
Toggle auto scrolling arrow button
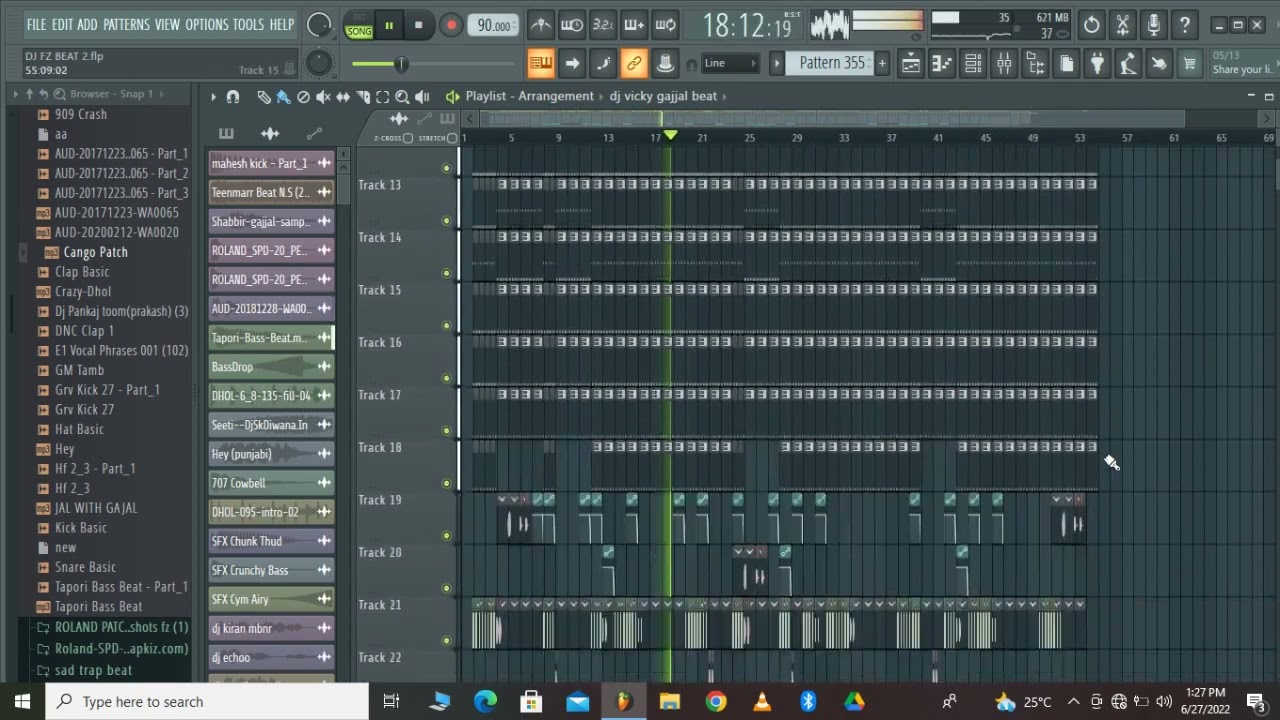tap(572, 64)
